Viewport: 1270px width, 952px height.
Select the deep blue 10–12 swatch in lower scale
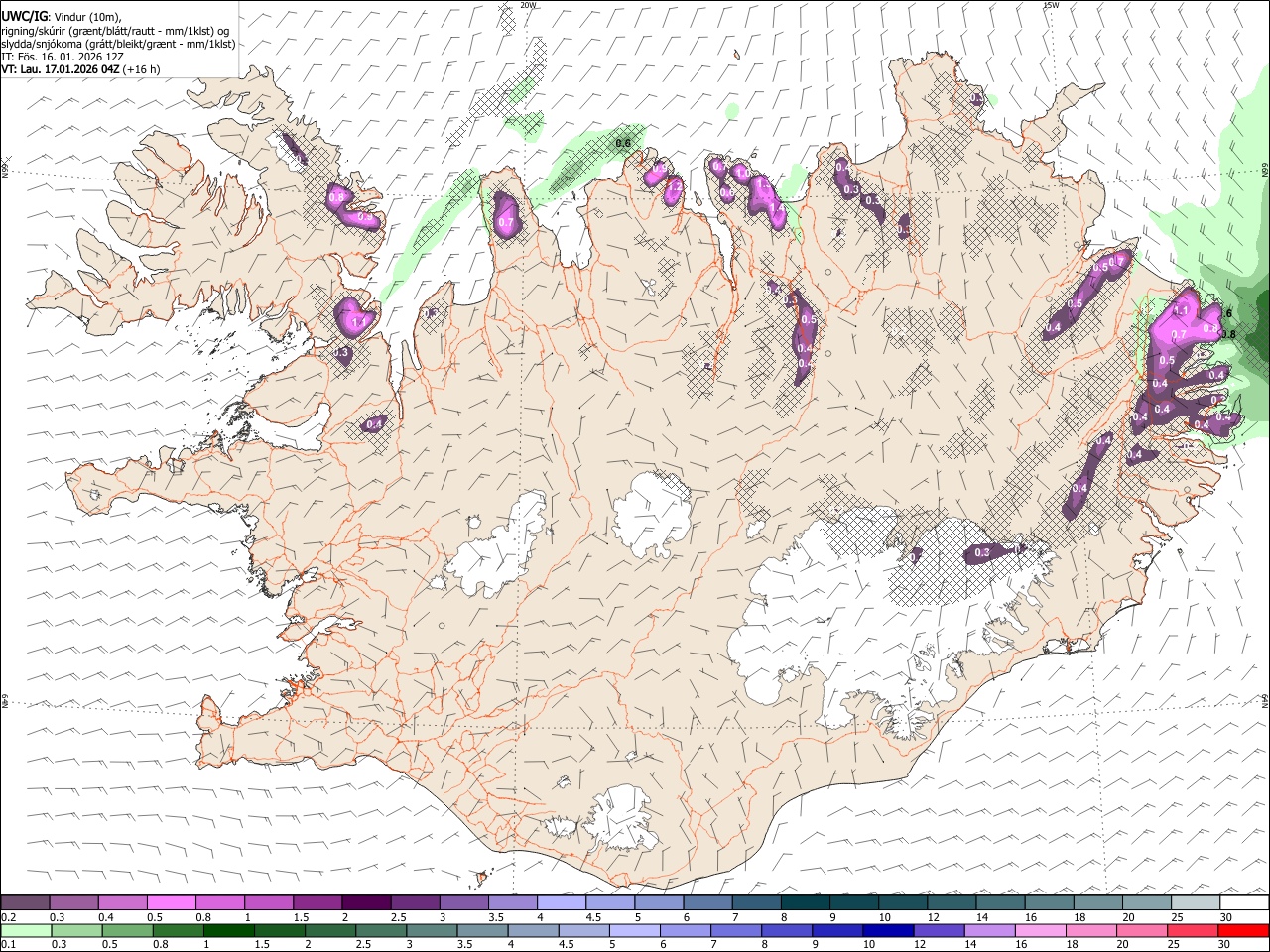(x=887, y=930)
